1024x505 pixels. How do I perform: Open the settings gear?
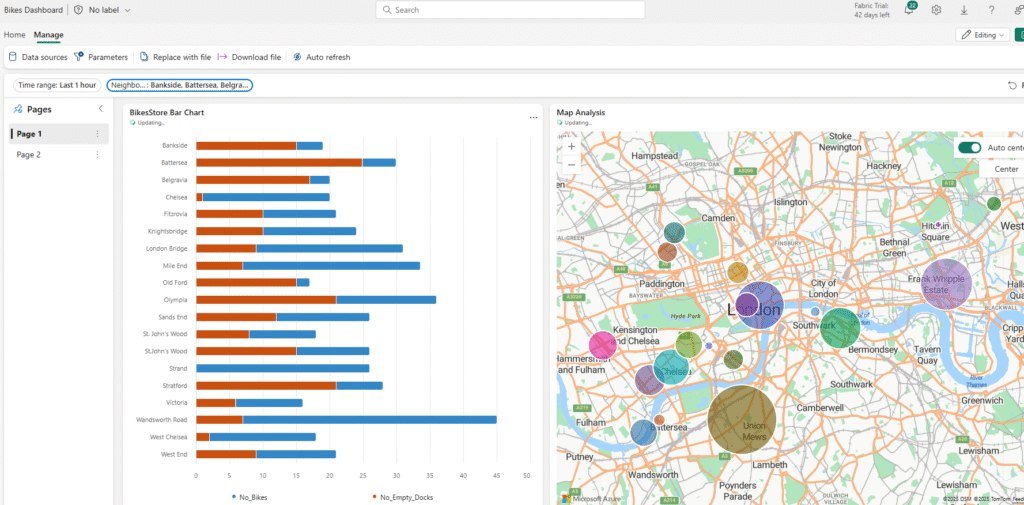click(936, 10)
